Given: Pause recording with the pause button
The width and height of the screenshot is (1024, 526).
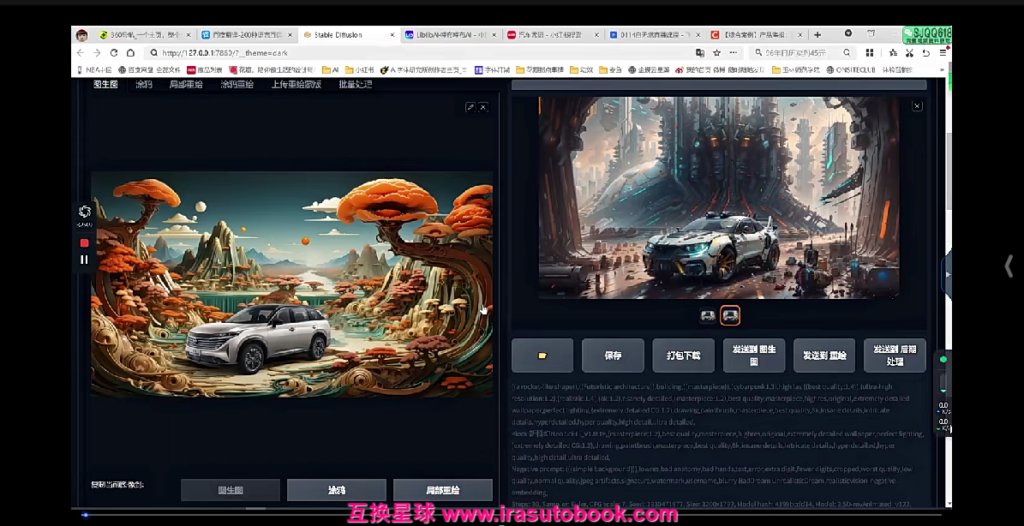Looking at the screenshot, I should coord(84,259).
